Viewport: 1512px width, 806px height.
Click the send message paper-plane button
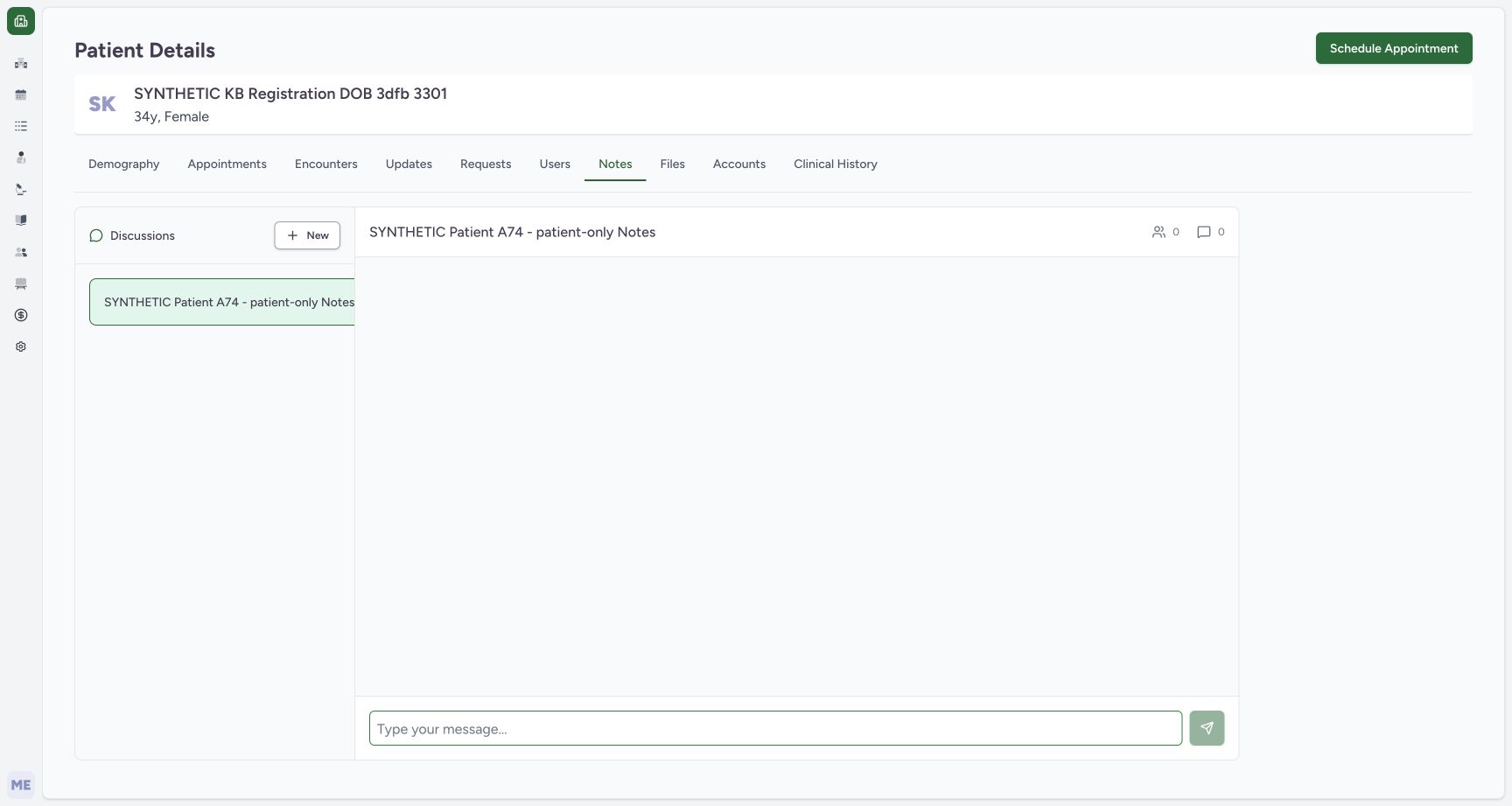[x=1207, y=728]
